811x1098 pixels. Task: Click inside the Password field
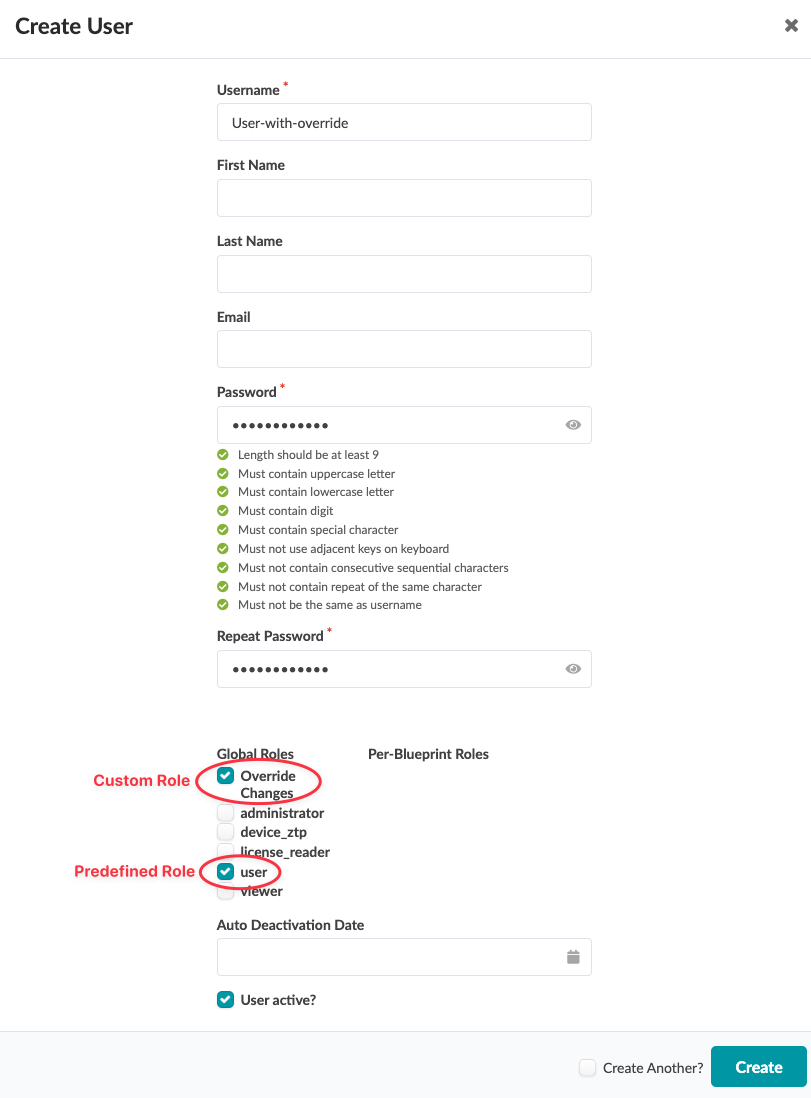tap(390, 425)
